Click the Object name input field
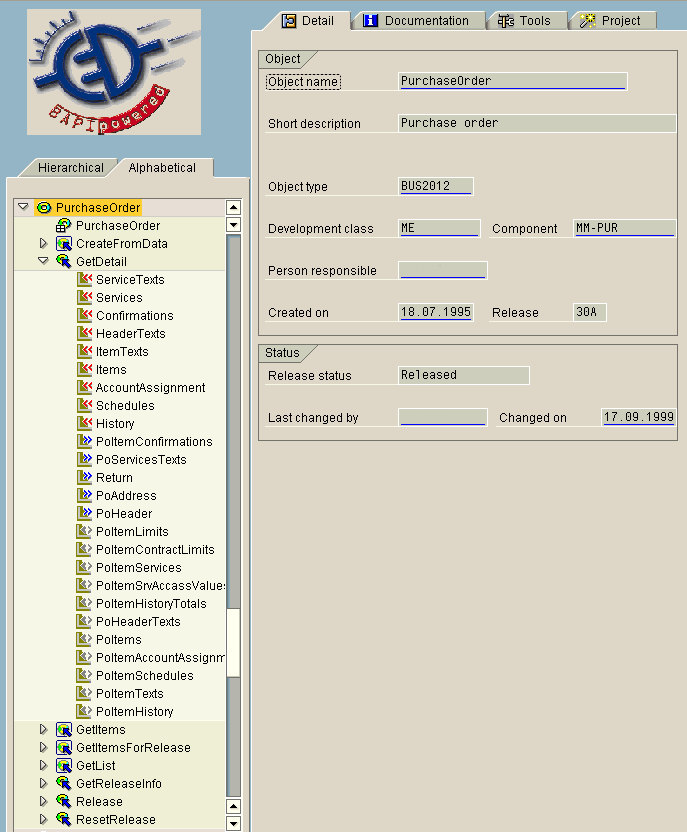Viewport: 687px width, 832px height. [512, 81]
